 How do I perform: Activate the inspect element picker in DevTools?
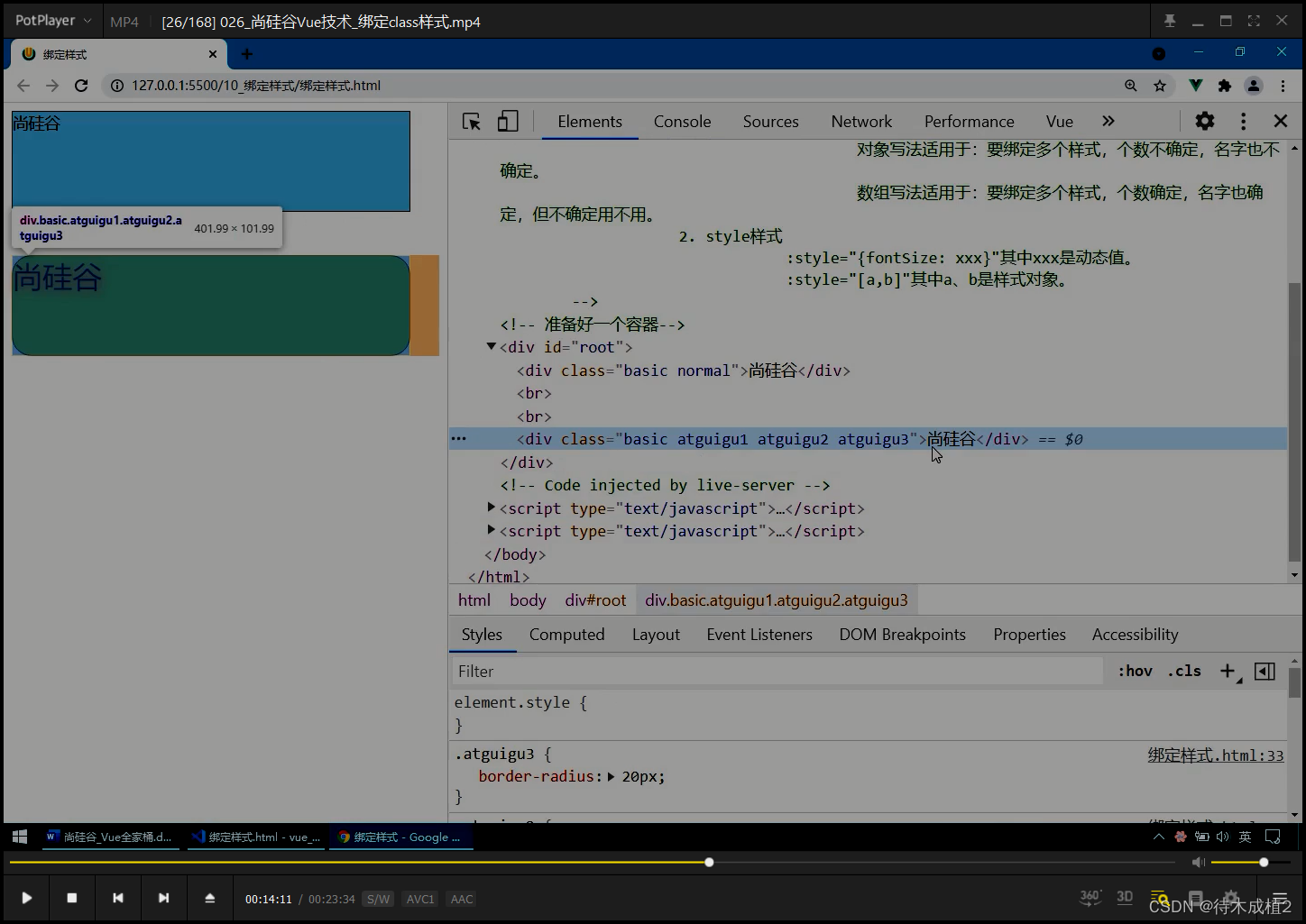coord(471,122)
